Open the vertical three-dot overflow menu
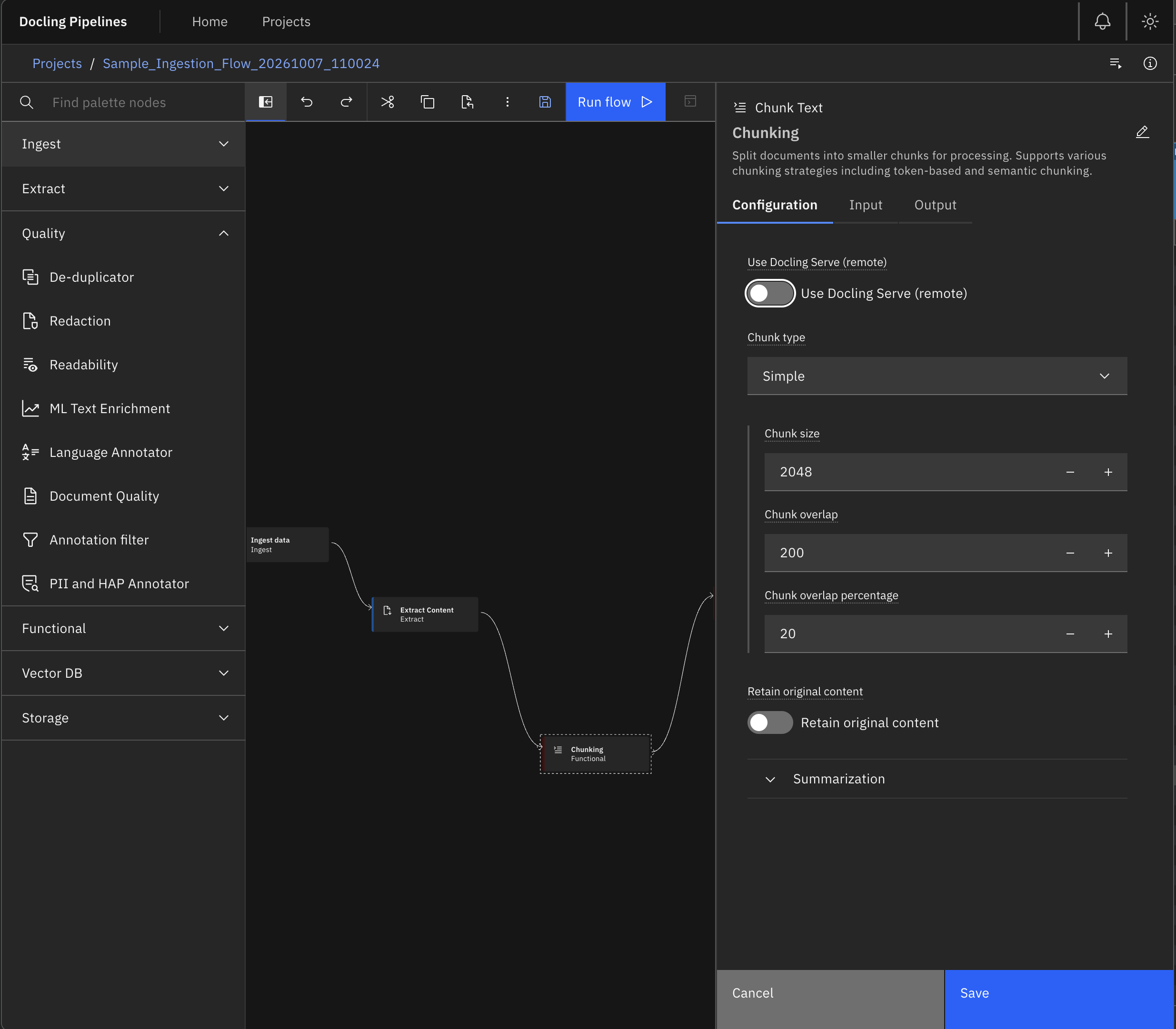The width and height of the screenshot is (1176, 1029). [x=507, y=102]
